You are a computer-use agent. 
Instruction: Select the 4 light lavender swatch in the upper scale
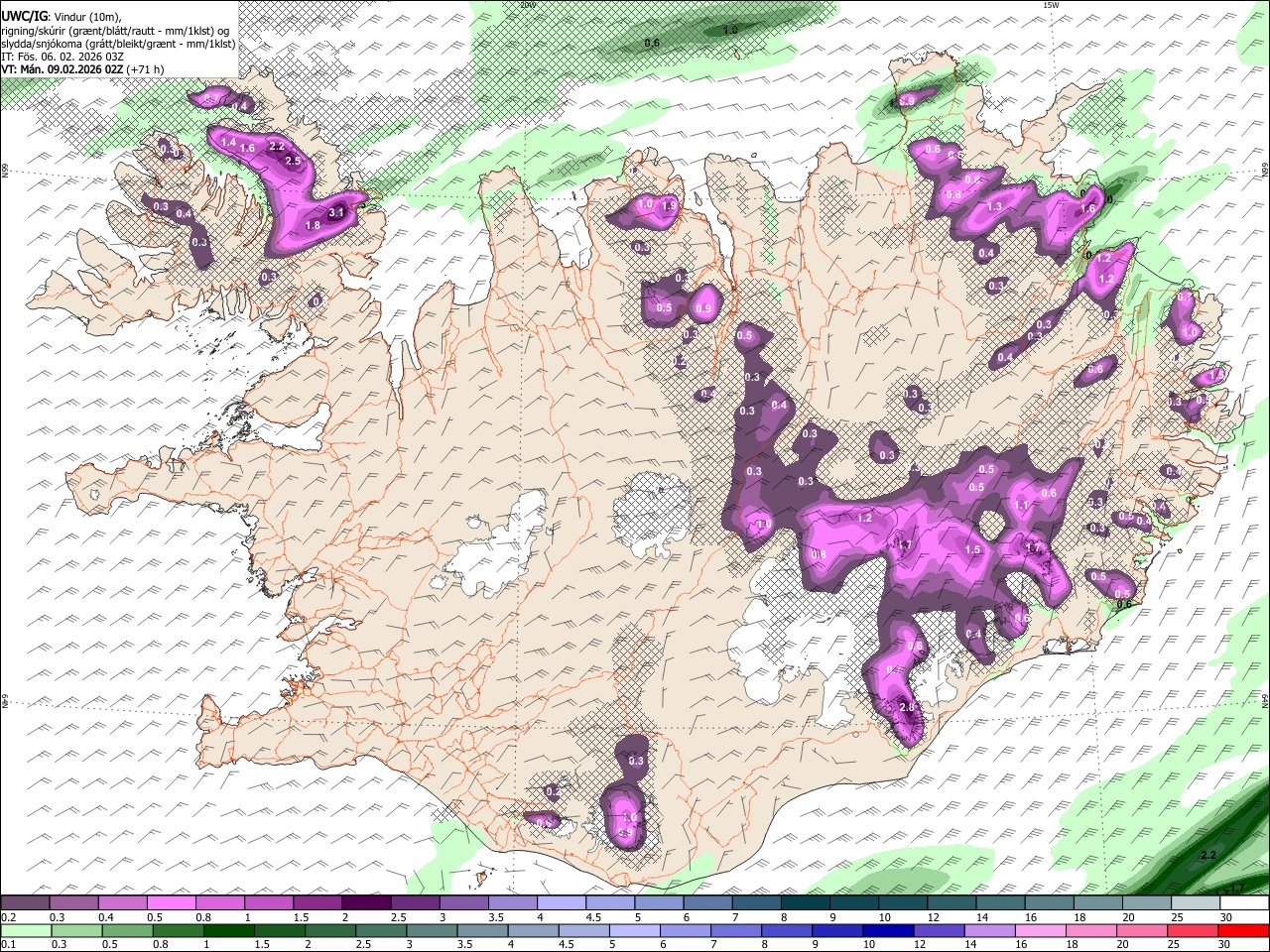pyautogui.click(x=562, y=902)
